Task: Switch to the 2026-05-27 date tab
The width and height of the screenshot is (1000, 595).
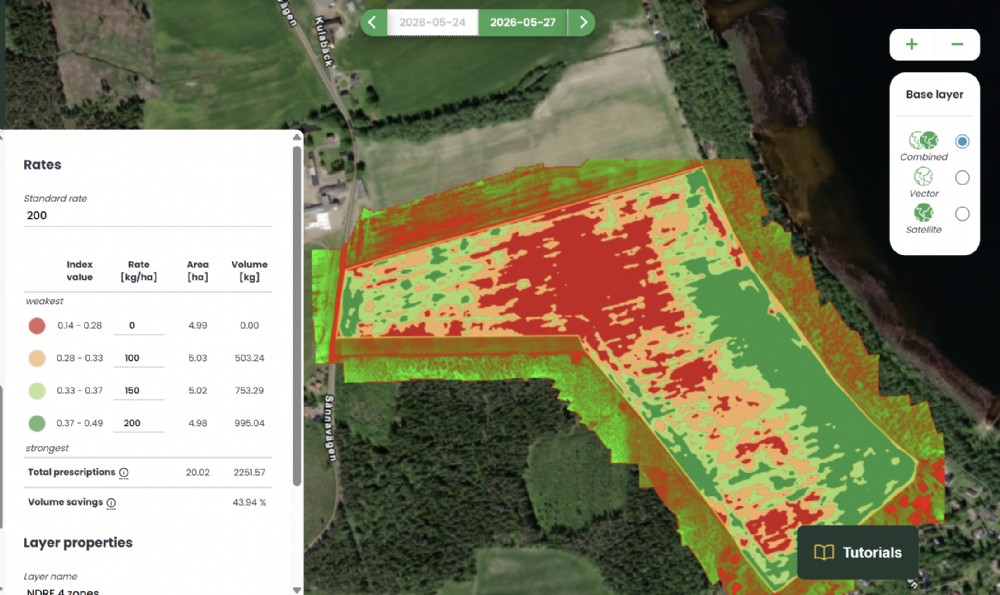Action: tap(523, 22)
